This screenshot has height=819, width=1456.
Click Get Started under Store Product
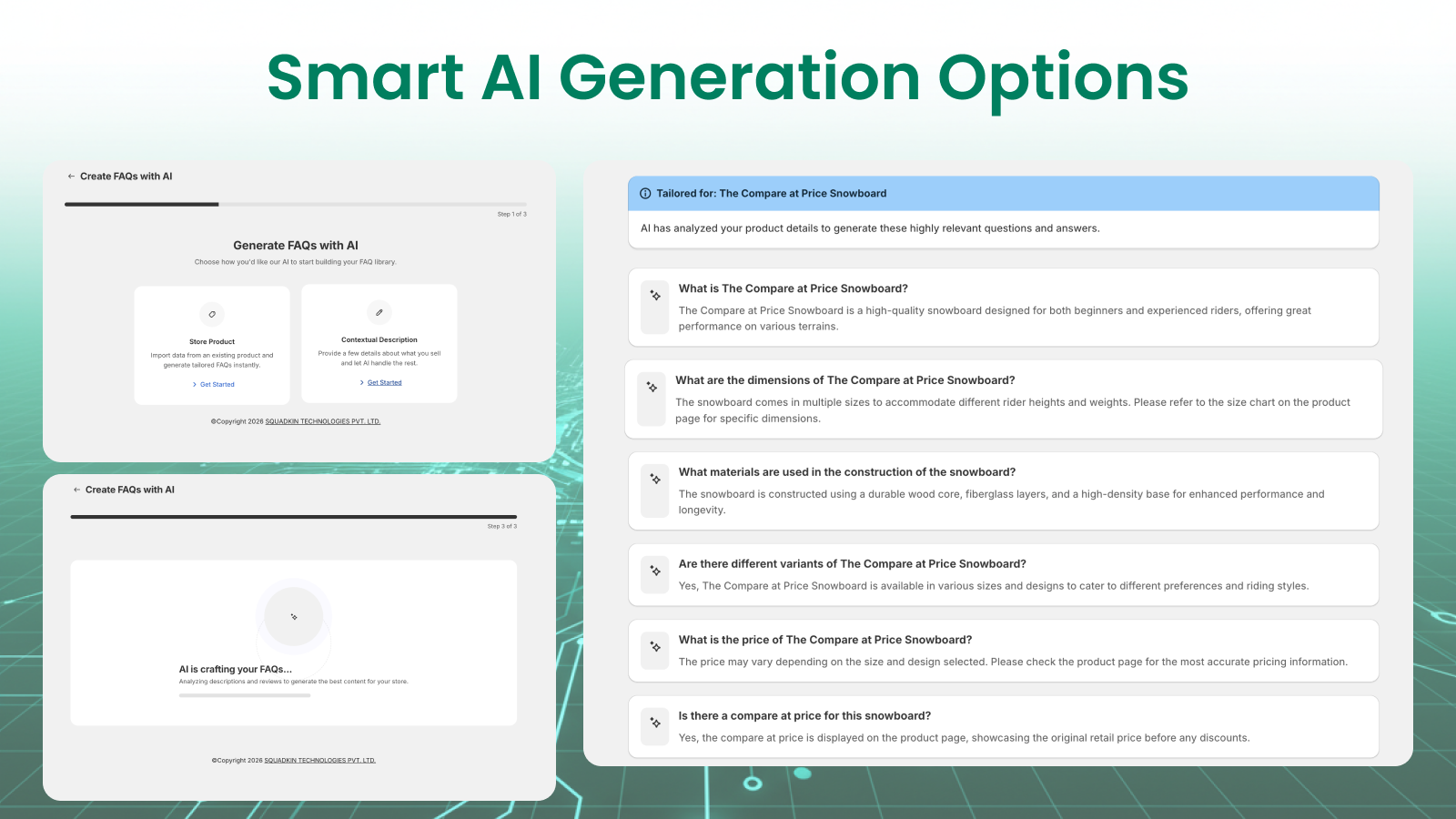click(216, 384)
